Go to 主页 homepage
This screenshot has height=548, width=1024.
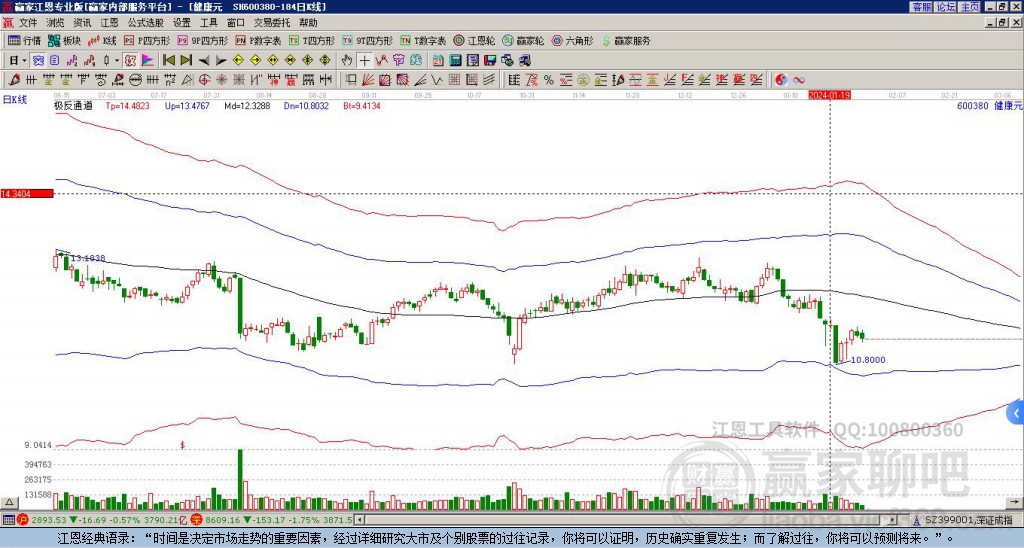970,7
